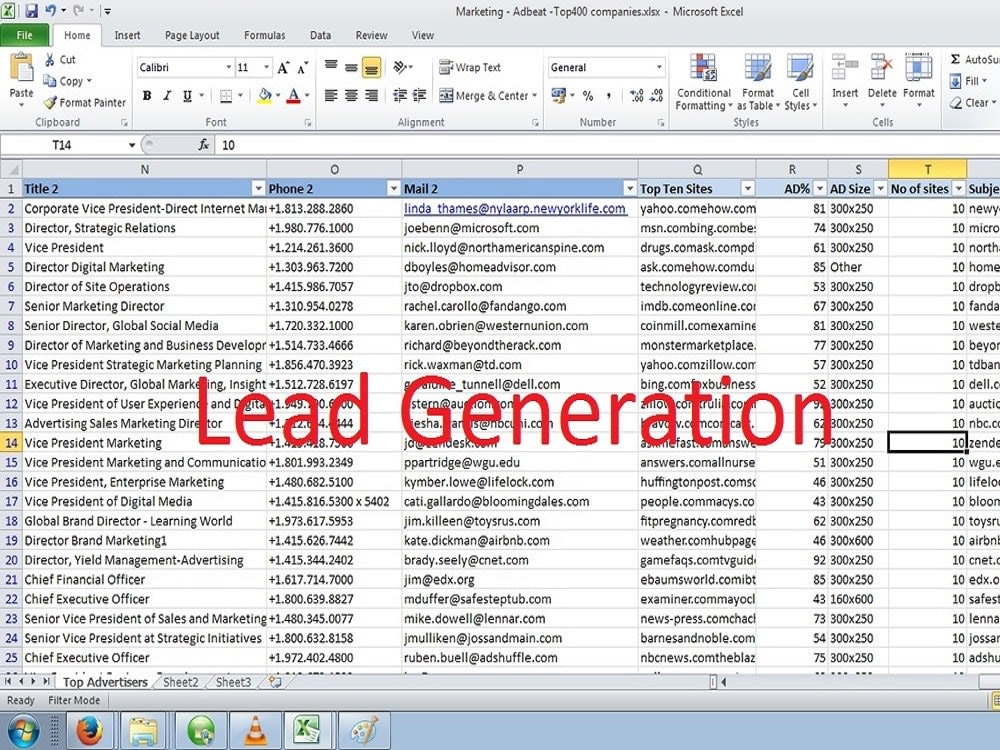The height and width of the screenshot is (750, 1000).
Task: Click the insert new worksheet tab icon
Action: click(x=276, y=682)
